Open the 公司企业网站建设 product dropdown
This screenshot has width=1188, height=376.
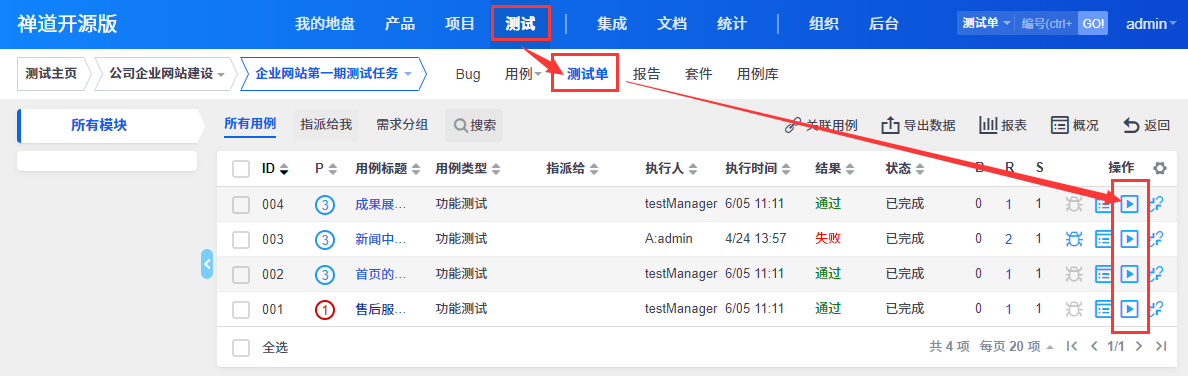pos(167,74)
